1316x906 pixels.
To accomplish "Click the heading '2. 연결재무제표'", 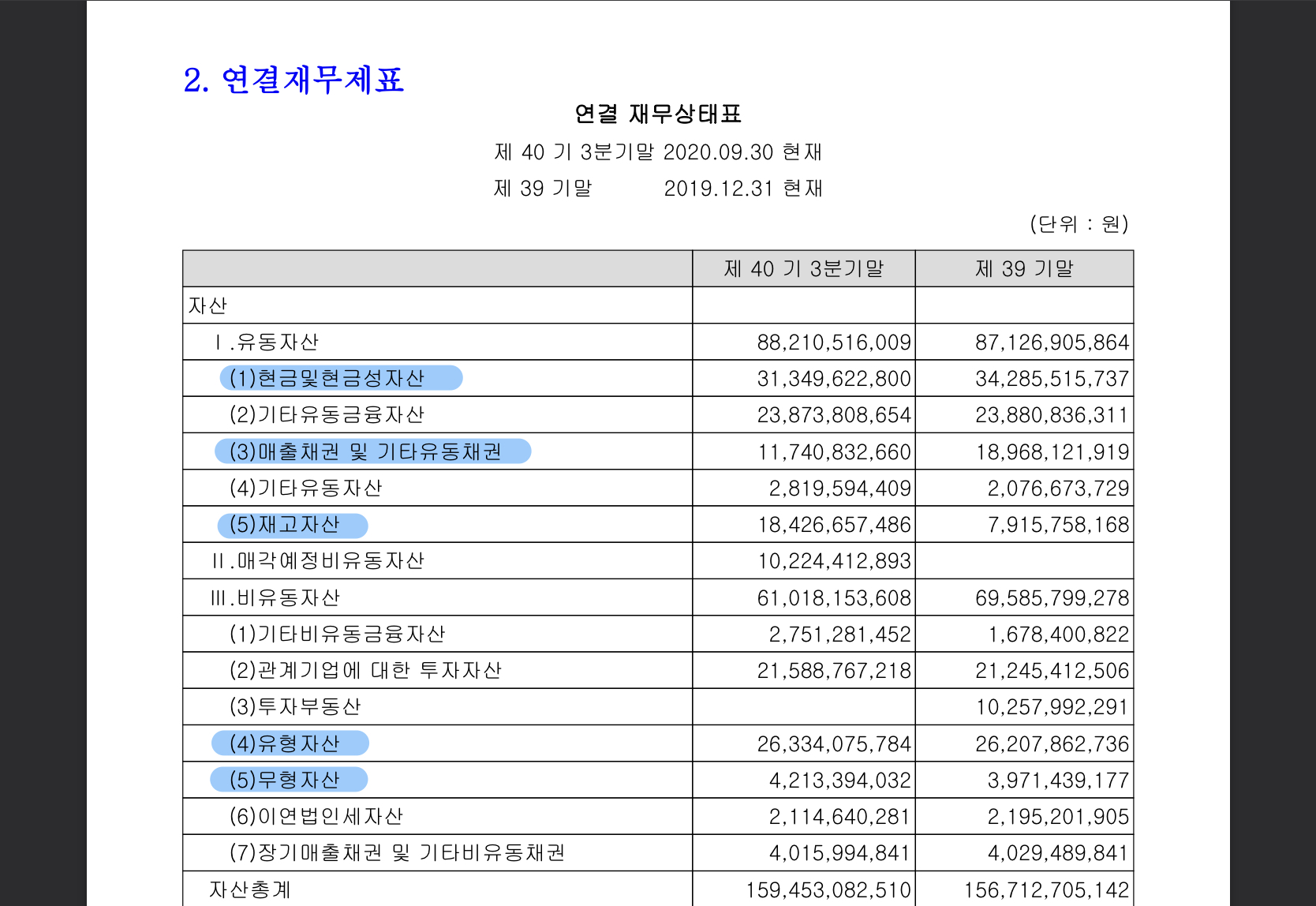I will pyautogui.click(x=293, y=80).
